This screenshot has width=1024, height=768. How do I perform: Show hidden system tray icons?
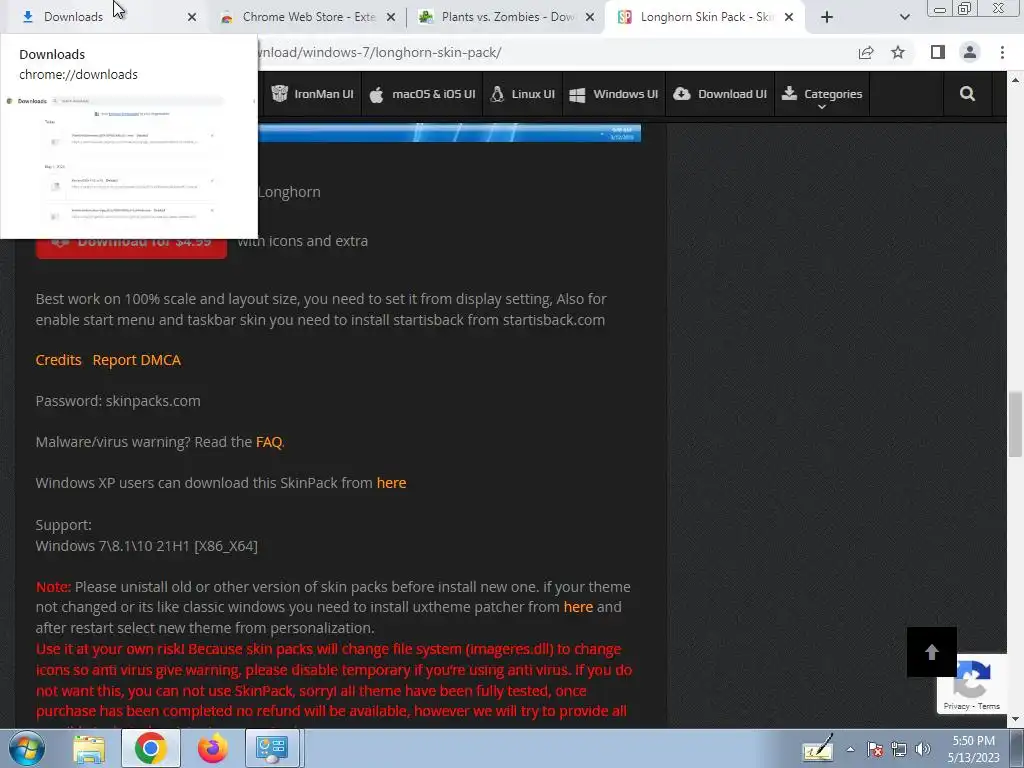point(850,749)
